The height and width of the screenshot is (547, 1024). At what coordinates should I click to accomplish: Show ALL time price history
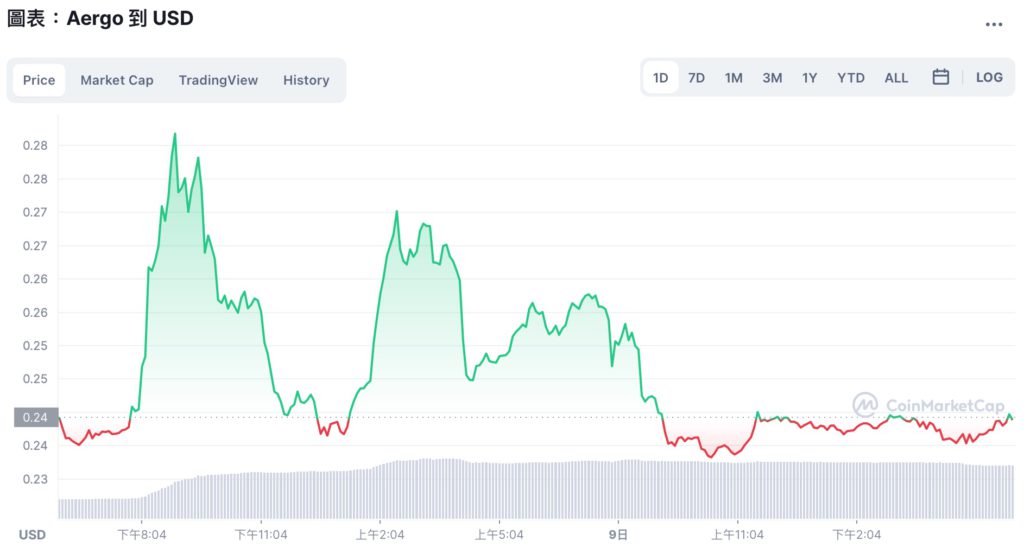pos(896,77)
